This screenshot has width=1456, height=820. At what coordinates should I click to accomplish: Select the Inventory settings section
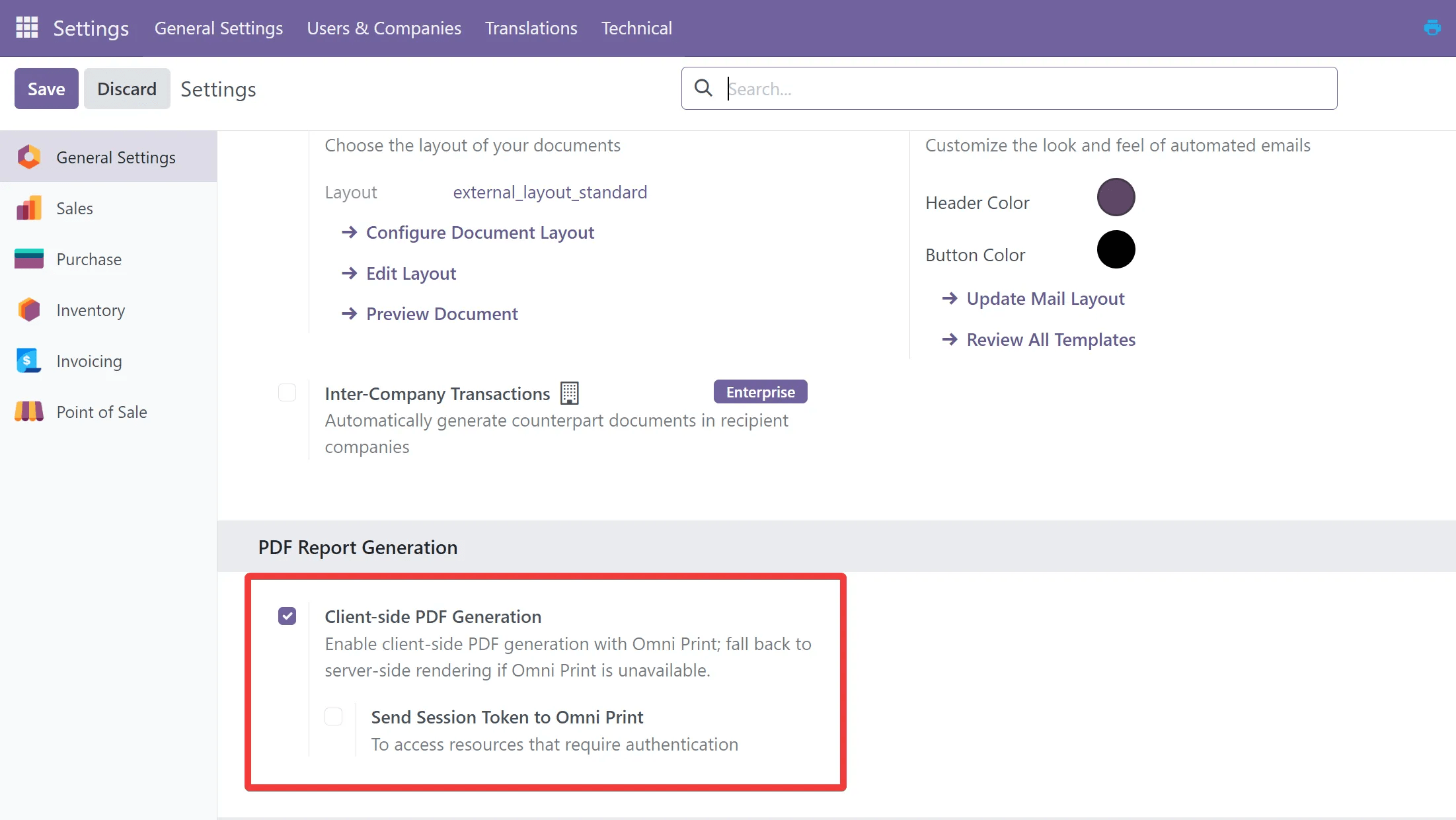point(91,309)
